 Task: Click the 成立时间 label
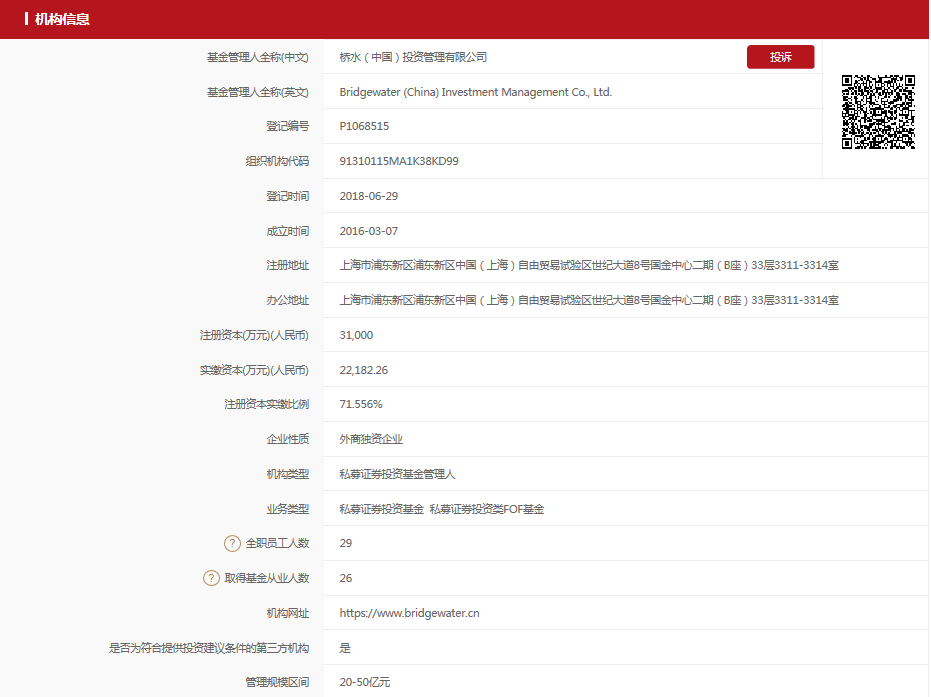tap(288, 232)
